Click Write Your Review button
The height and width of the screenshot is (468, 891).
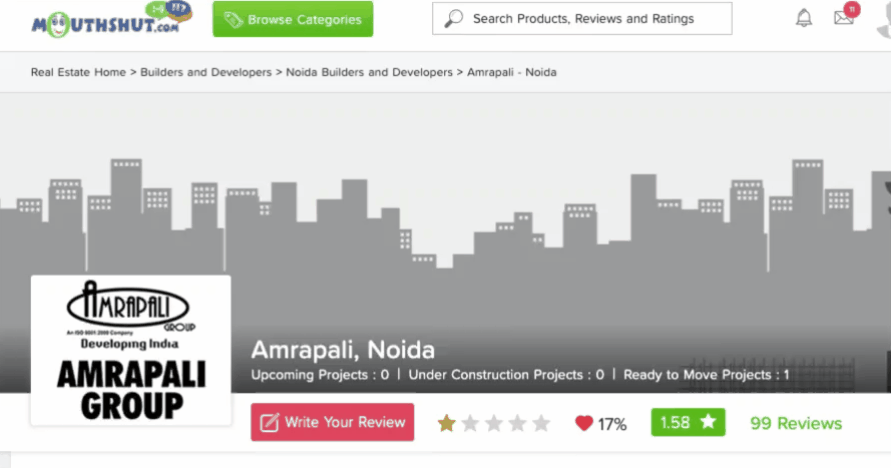(332, 422)
